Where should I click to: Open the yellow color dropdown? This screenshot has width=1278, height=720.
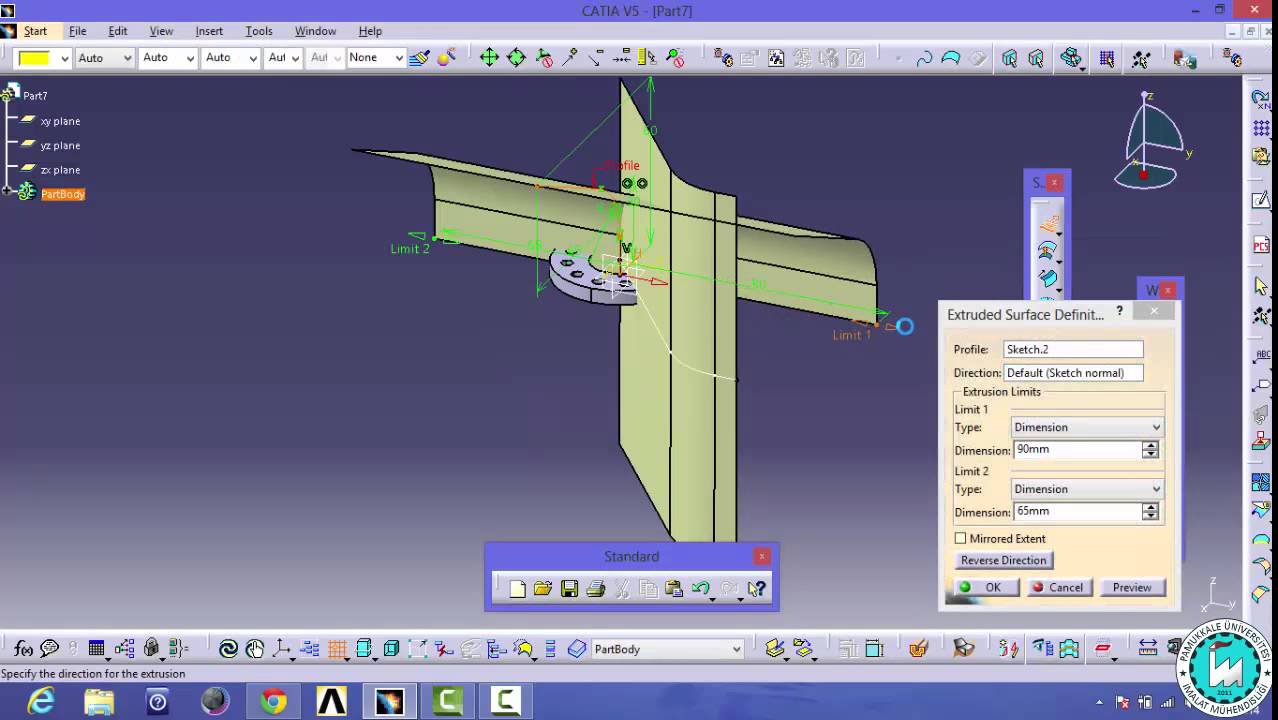65,58
